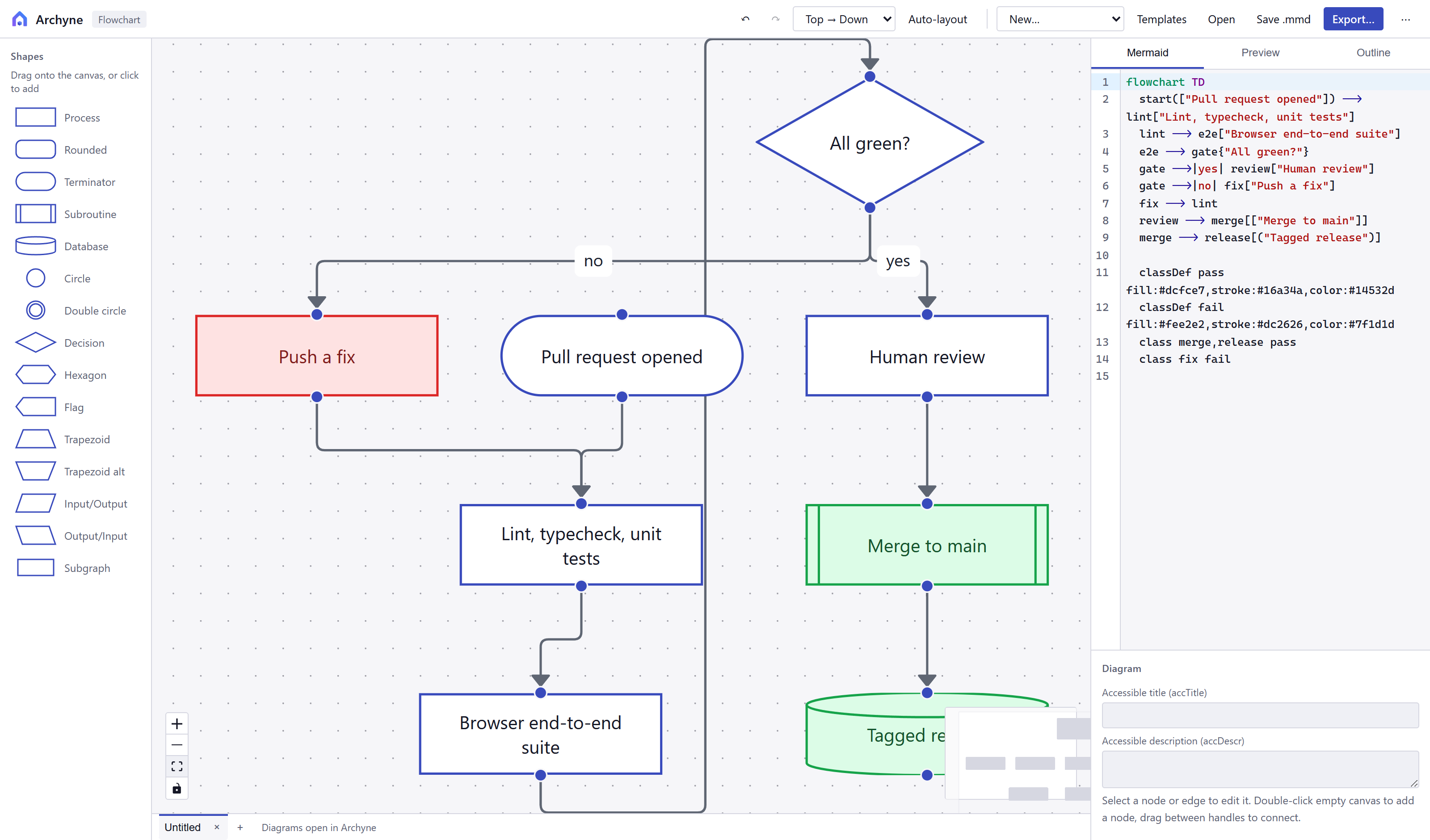
Task: Click Save .mmd
Action: click(x=1283, y=19)
